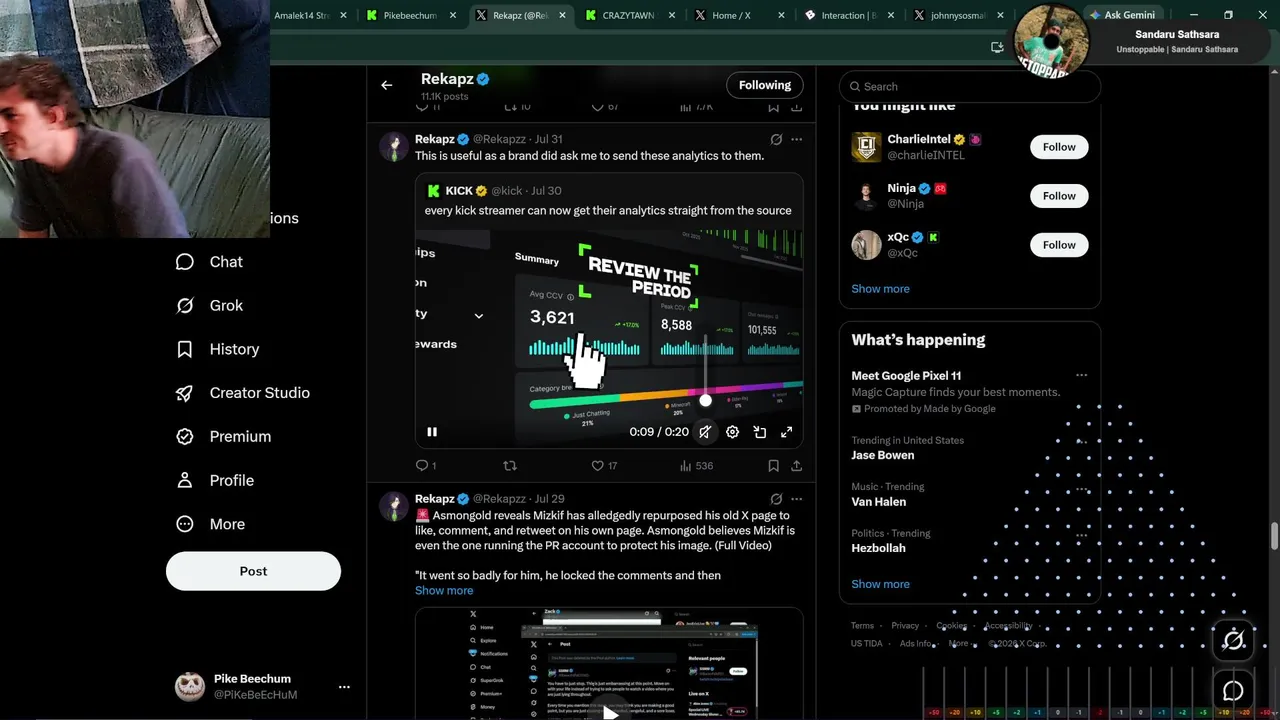Open Rekapz avatar on the Jul 29 post

point(394,506)
